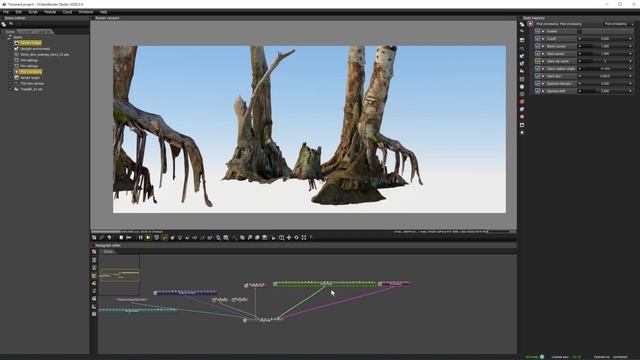Toggle the Glare power row checkbox

point(538,53)
